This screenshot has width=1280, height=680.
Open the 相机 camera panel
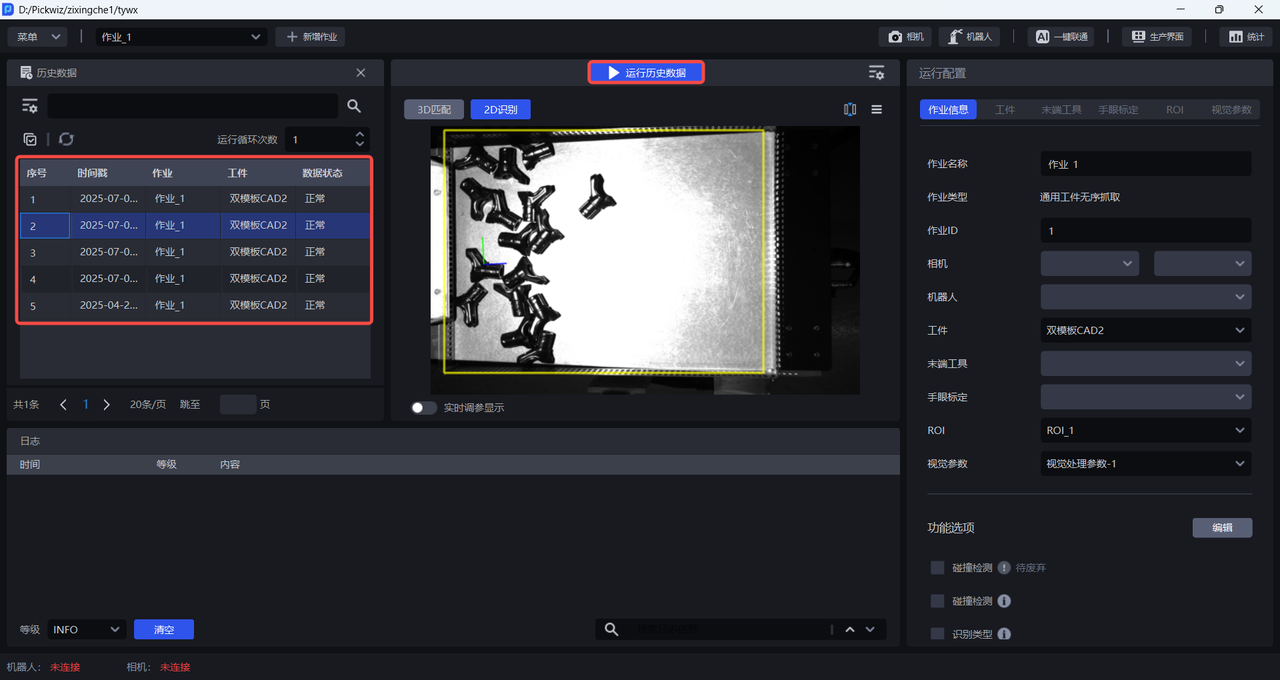(x=905, y=37)
